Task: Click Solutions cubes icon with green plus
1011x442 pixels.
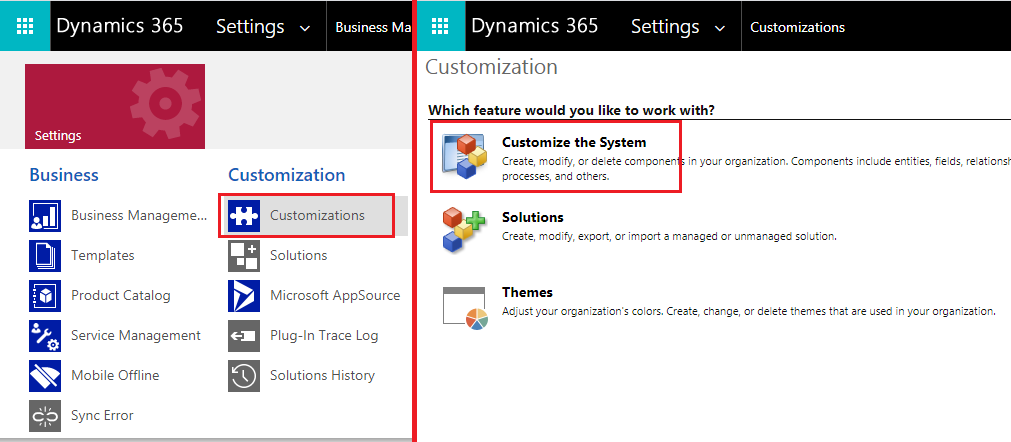Action: pyautogui.click(x=465, y=229)
